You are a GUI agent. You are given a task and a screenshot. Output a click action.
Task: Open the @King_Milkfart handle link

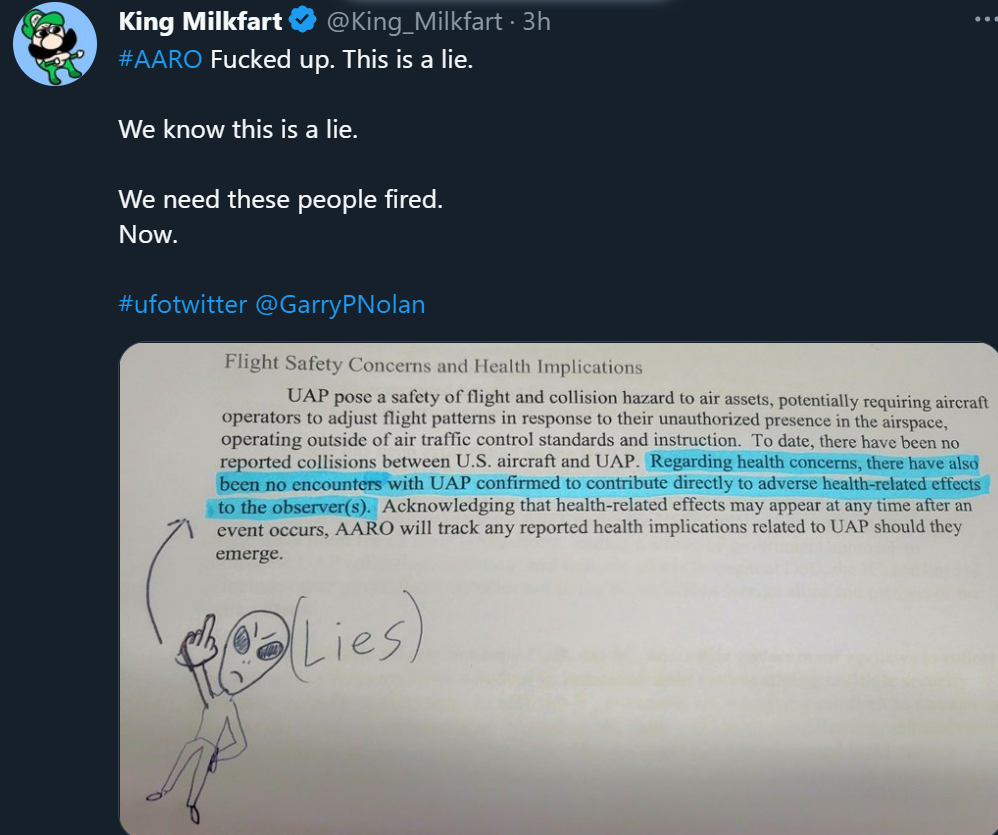pyautogui.click(x=414, y=22)
